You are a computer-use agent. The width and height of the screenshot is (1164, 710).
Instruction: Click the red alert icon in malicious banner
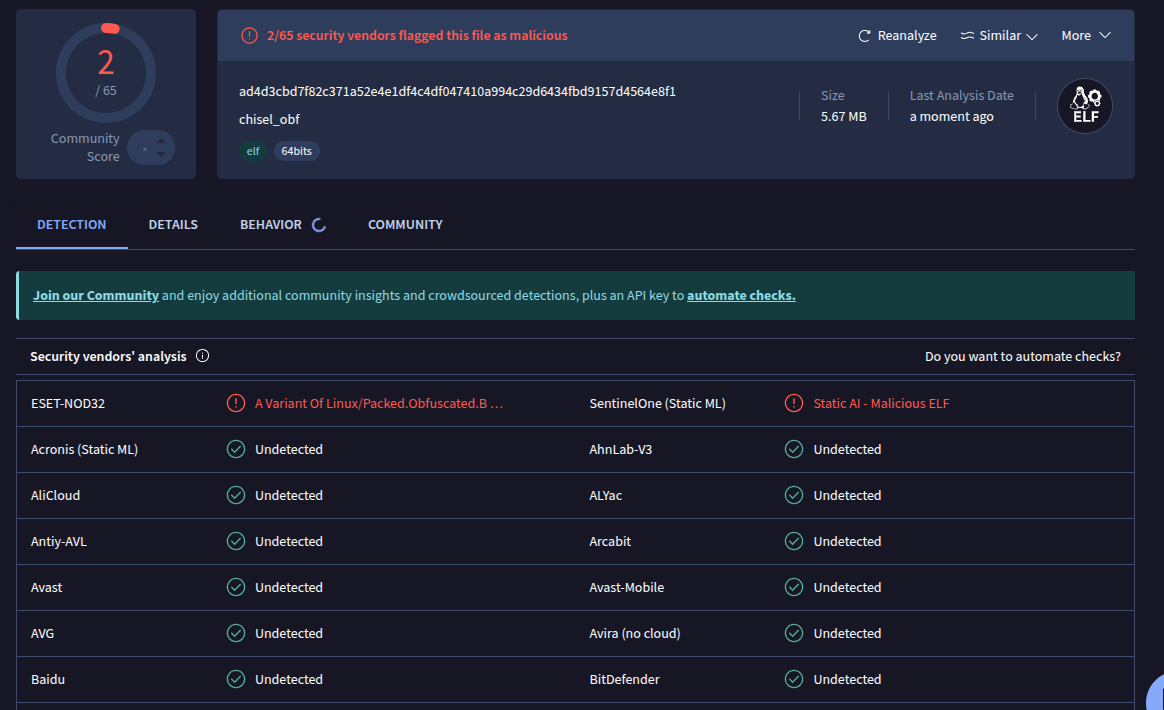pos(249,35)
